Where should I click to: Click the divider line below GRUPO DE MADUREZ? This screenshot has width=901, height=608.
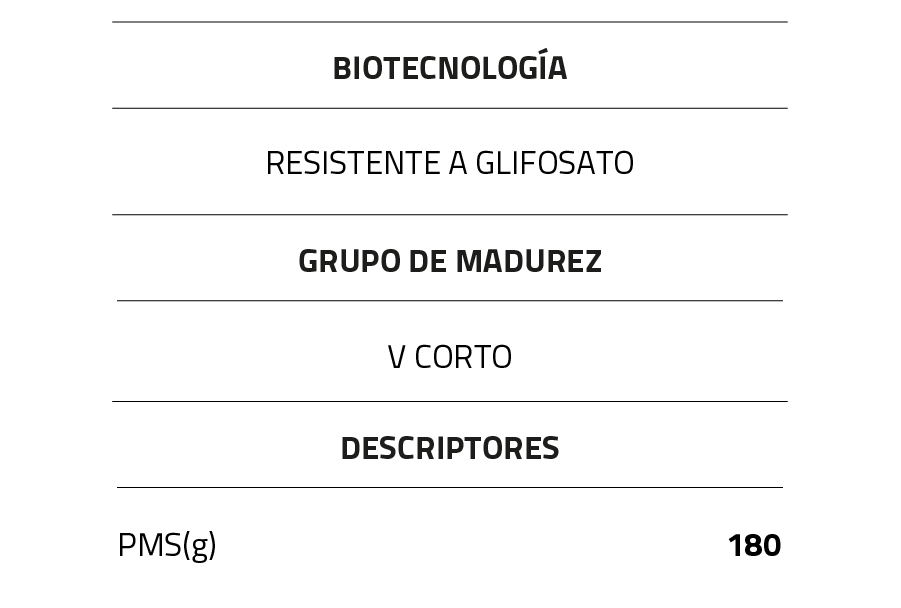click(x=449, y=301)
